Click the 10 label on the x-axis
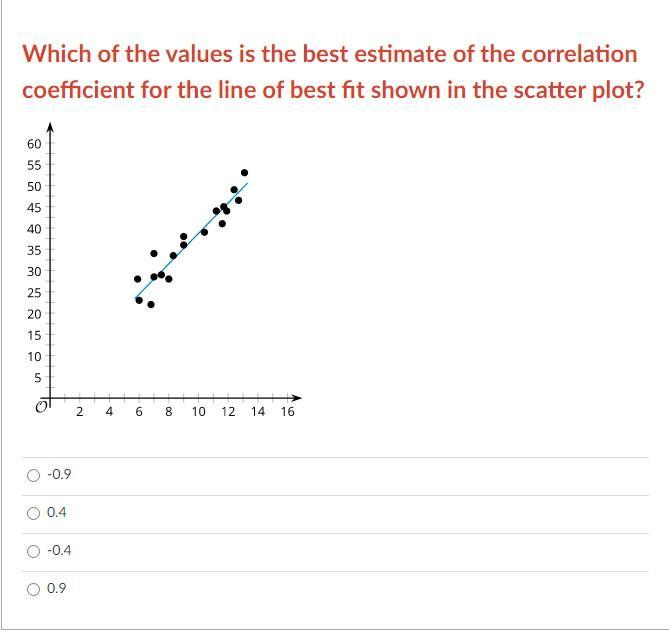The height and width of the screenshot is (632, 669). (x=198, y=411)
